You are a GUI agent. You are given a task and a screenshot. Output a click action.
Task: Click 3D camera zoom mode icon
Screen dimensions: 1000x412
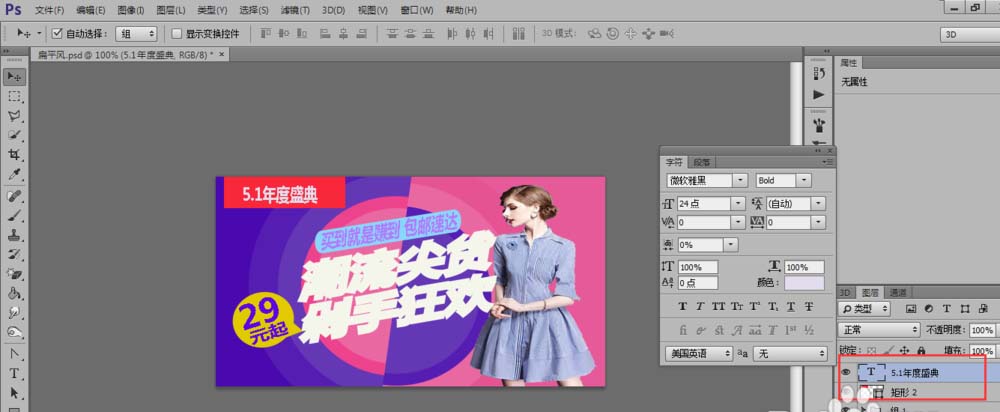point(667,33)
